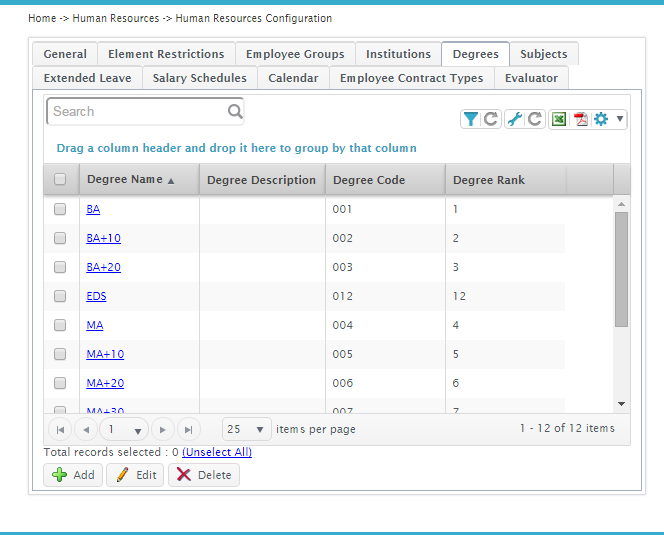
Task: Jump to the last page of results
Action: tap(188, 429)
